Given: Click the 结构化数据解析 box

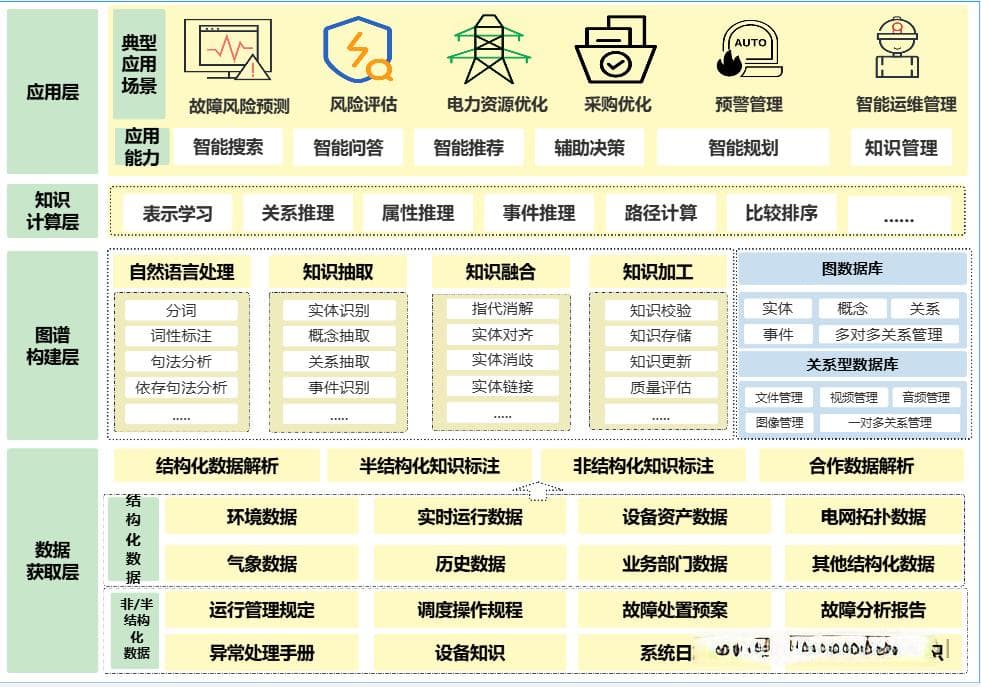Looking at the screenshot, I should tap(217, 466).
